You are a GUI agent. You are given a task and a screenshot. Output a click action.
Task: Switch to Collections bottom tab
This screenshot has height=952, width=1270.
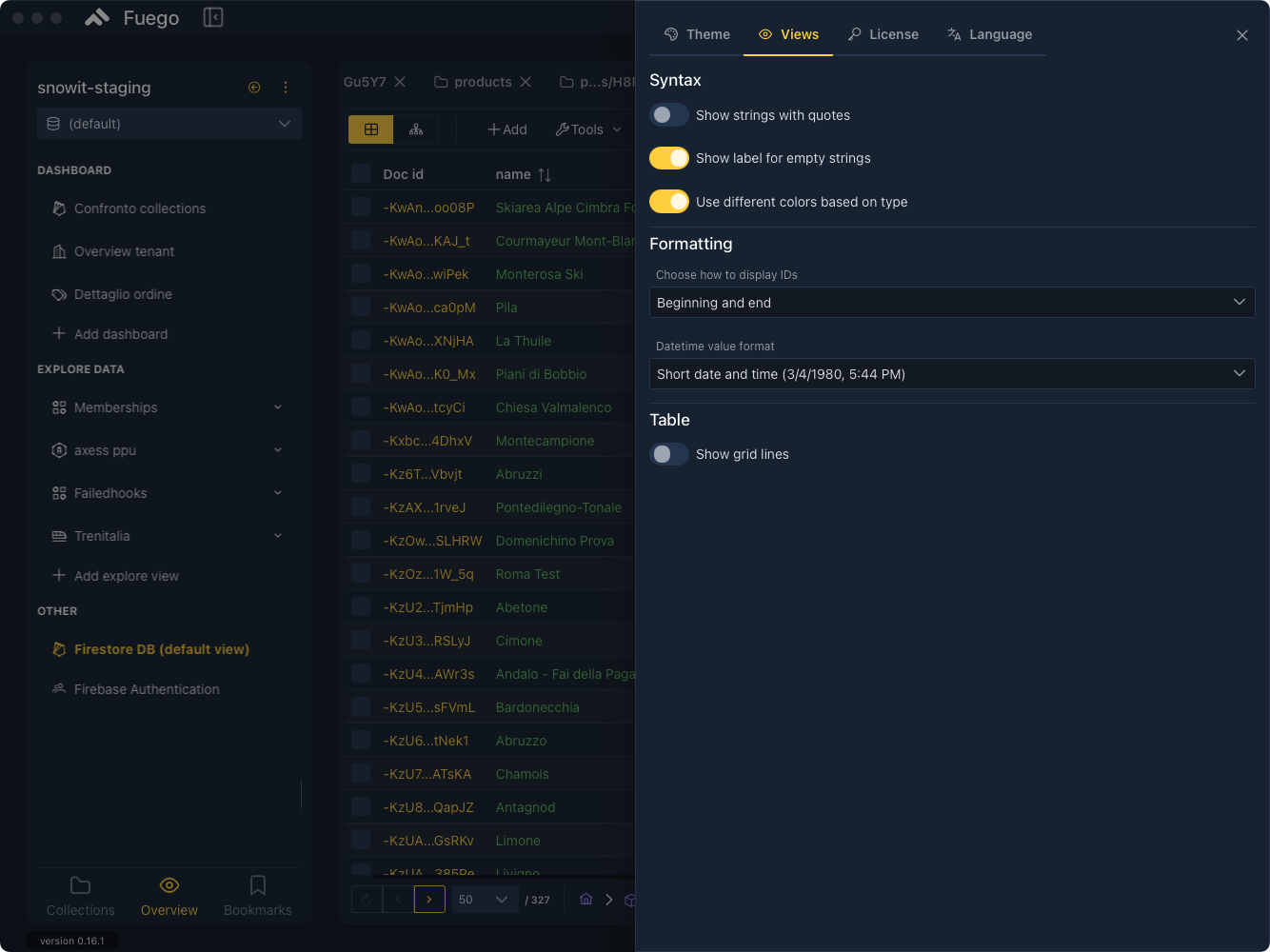tap(81, 897)
